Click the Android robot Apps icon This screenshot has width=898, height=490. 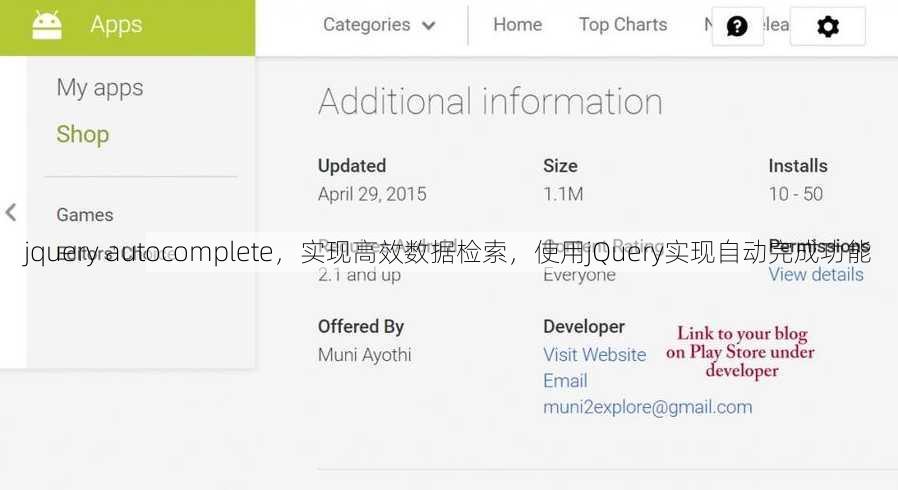click(x=47, y=26)
